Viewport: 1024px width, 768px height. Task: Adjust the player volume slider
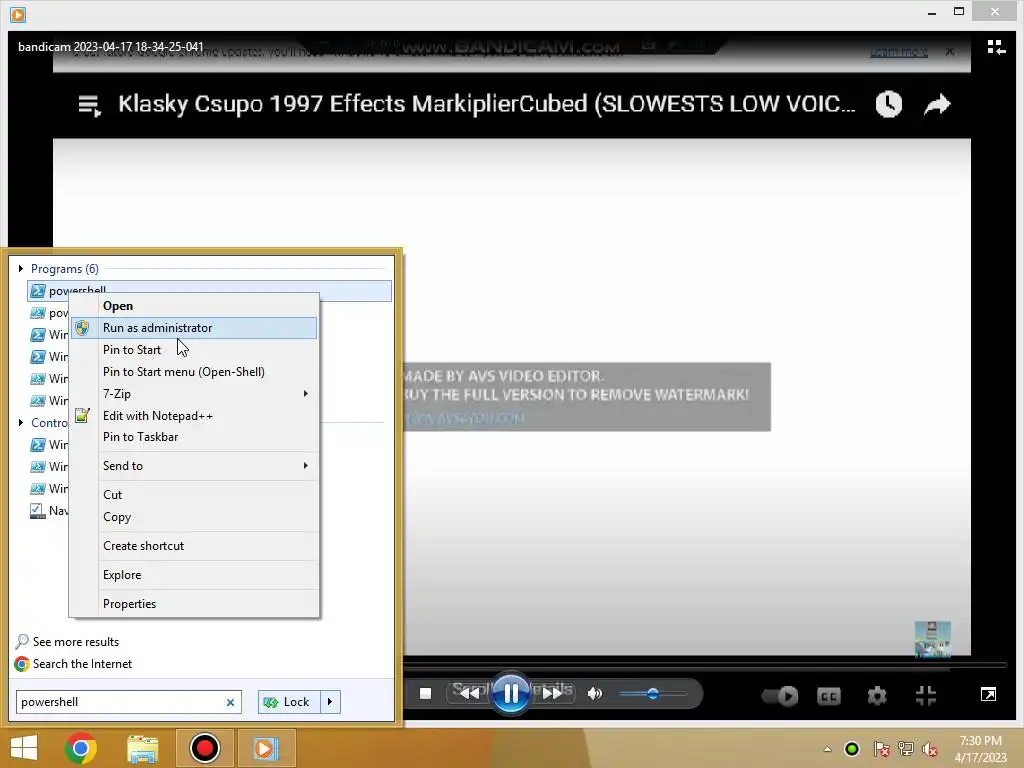point(652,694)
